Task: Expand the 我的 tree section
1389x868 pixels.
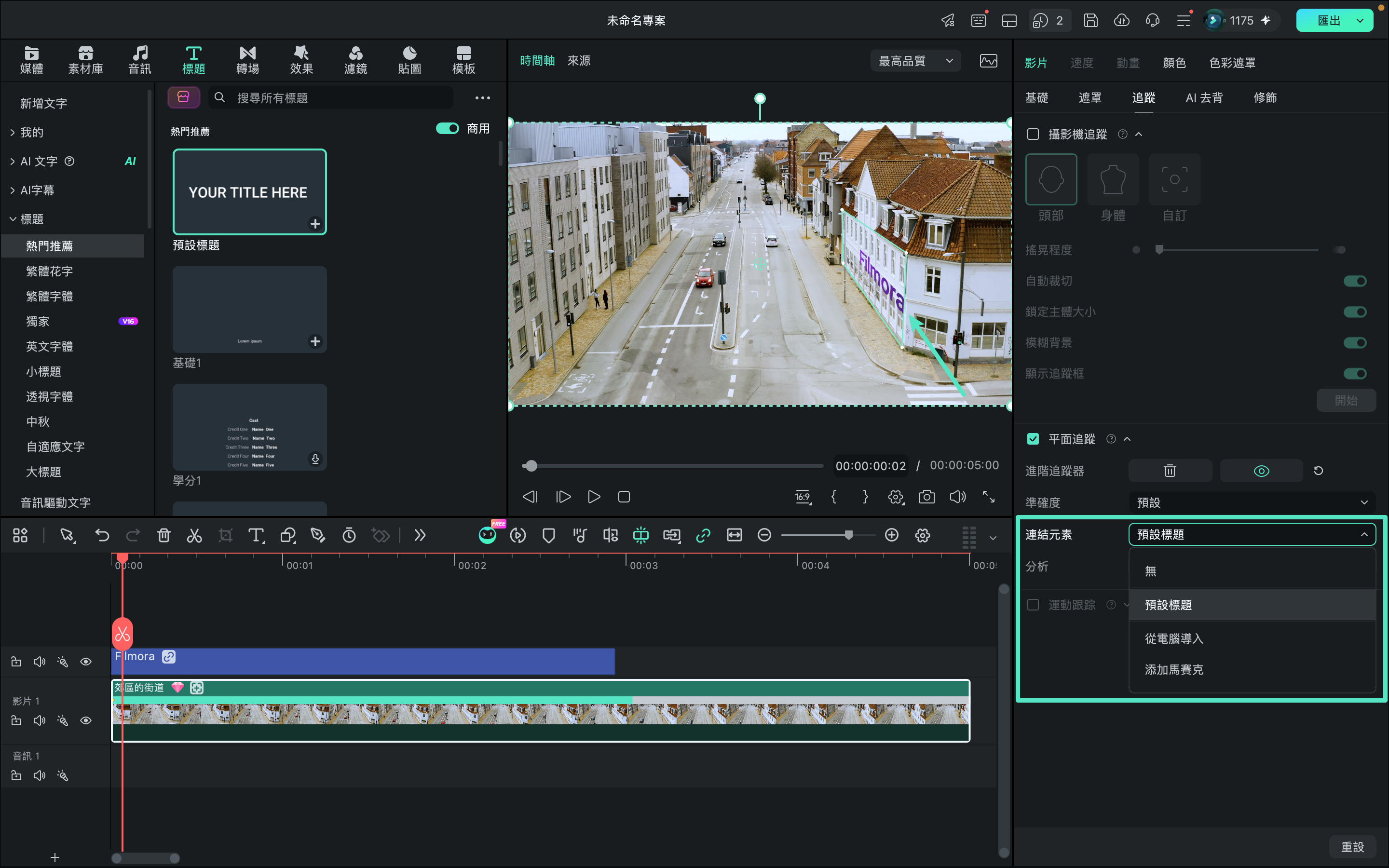Action: 13,133
